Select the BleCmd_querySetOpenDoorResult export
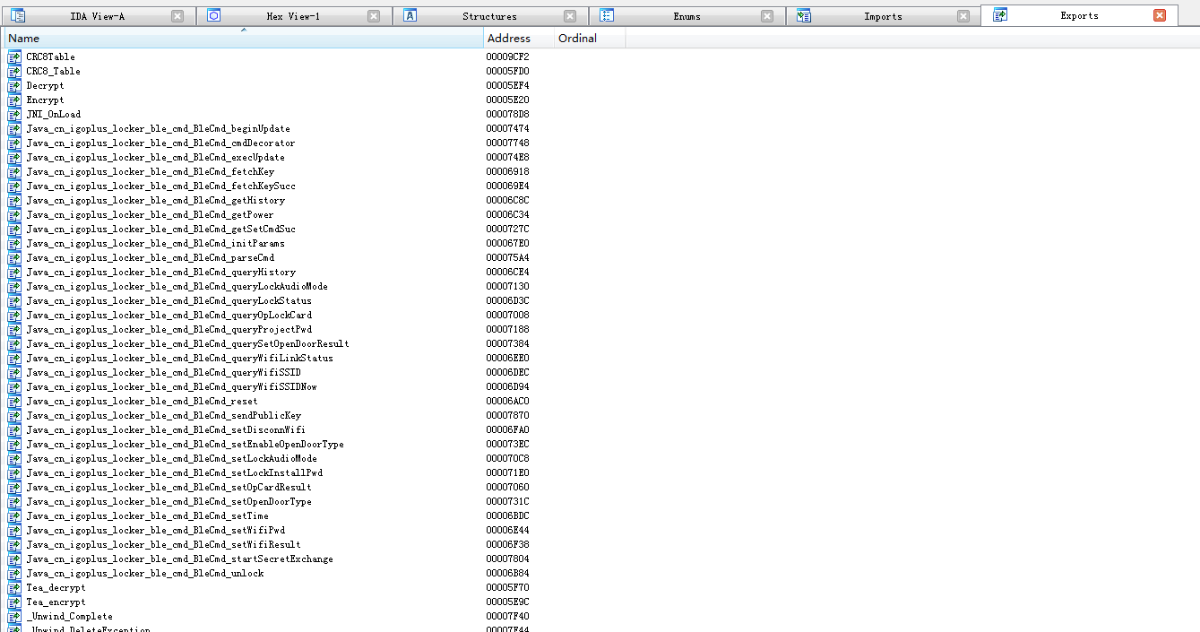This screenshot has height=632, width=1200. tap(188, 344)
